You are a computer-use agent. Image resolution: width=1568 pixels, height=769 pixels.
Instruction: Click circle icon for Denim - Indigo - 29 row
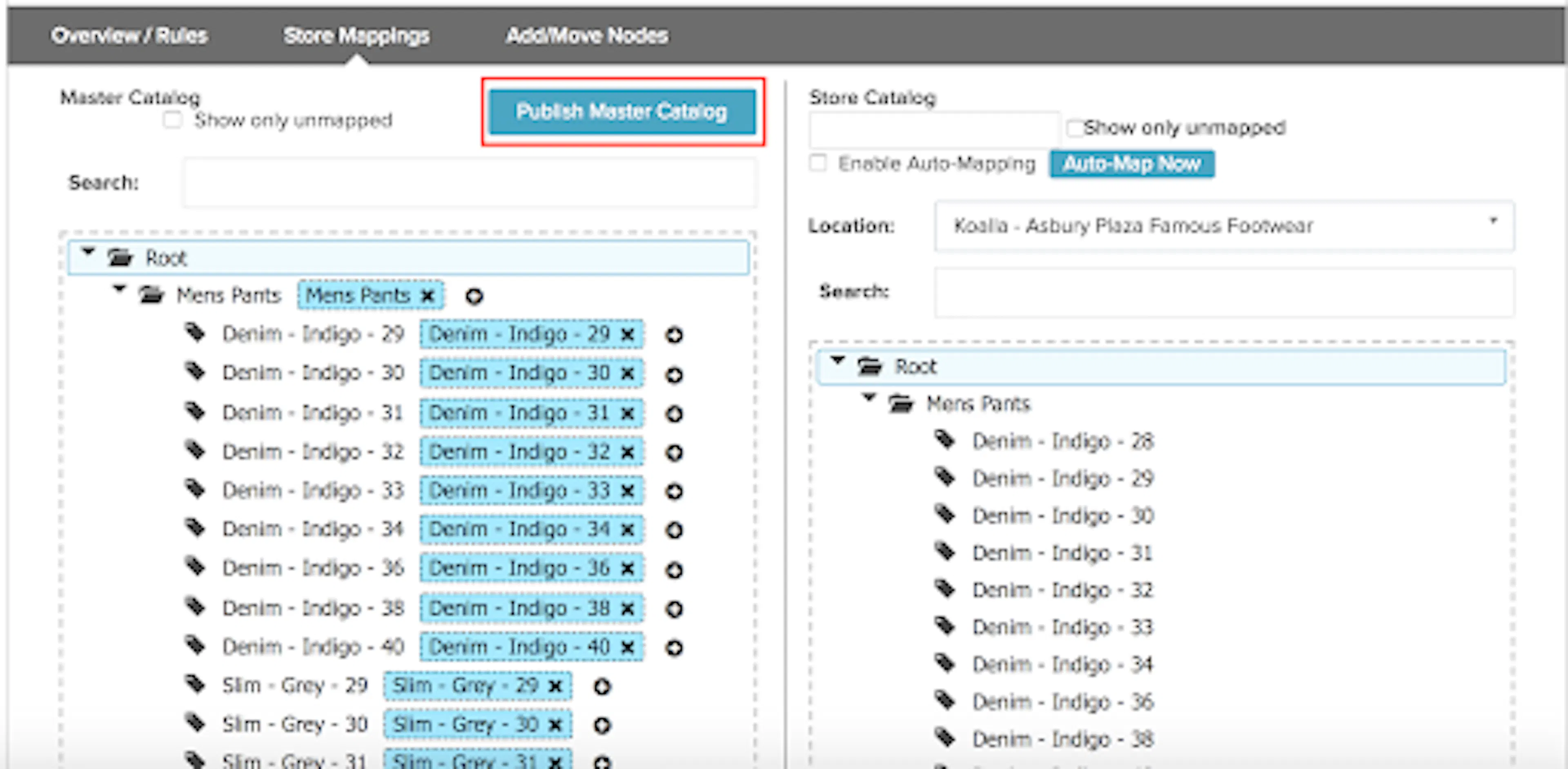[x=674, y=335]
